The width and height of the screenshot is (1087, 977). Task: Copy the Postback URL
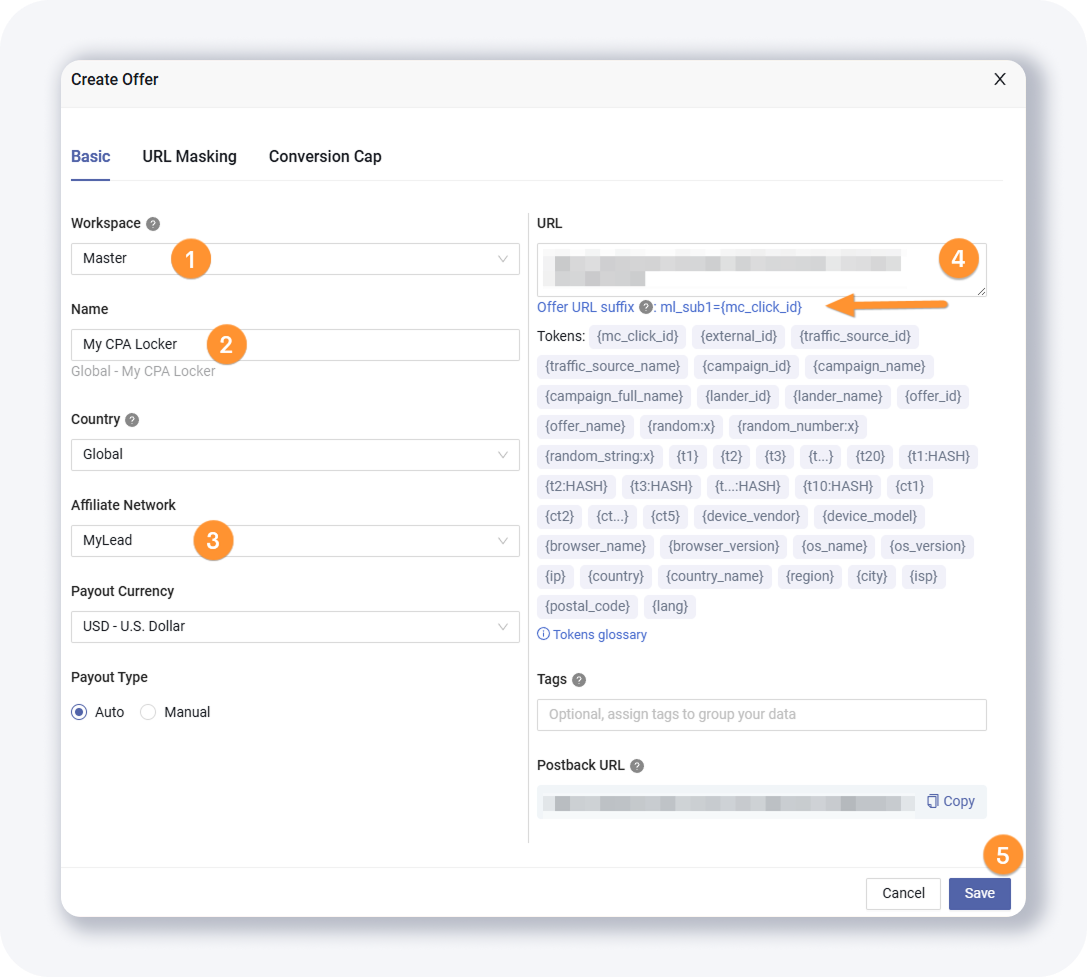(x=950, y=801)
